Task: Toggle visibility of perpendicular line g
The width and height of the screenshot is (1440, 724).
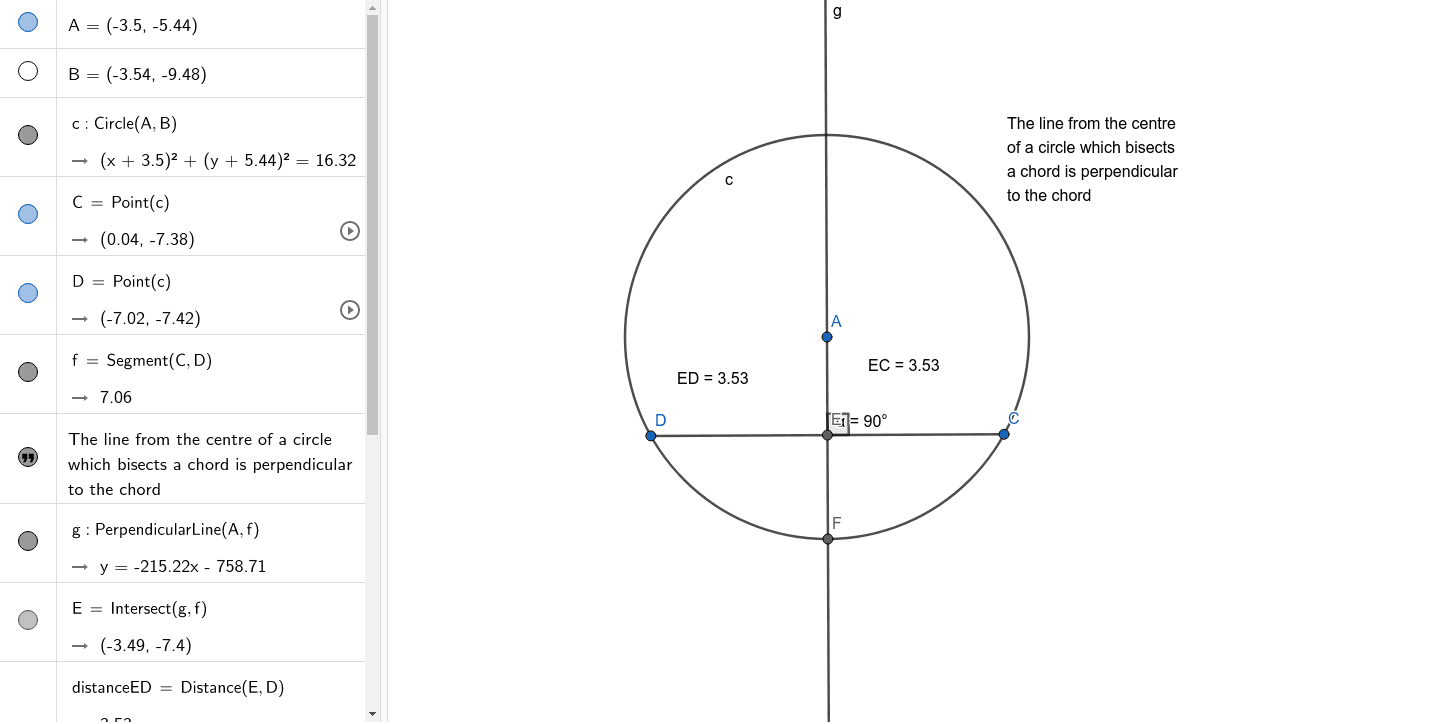Action: (x=28, y=541)
